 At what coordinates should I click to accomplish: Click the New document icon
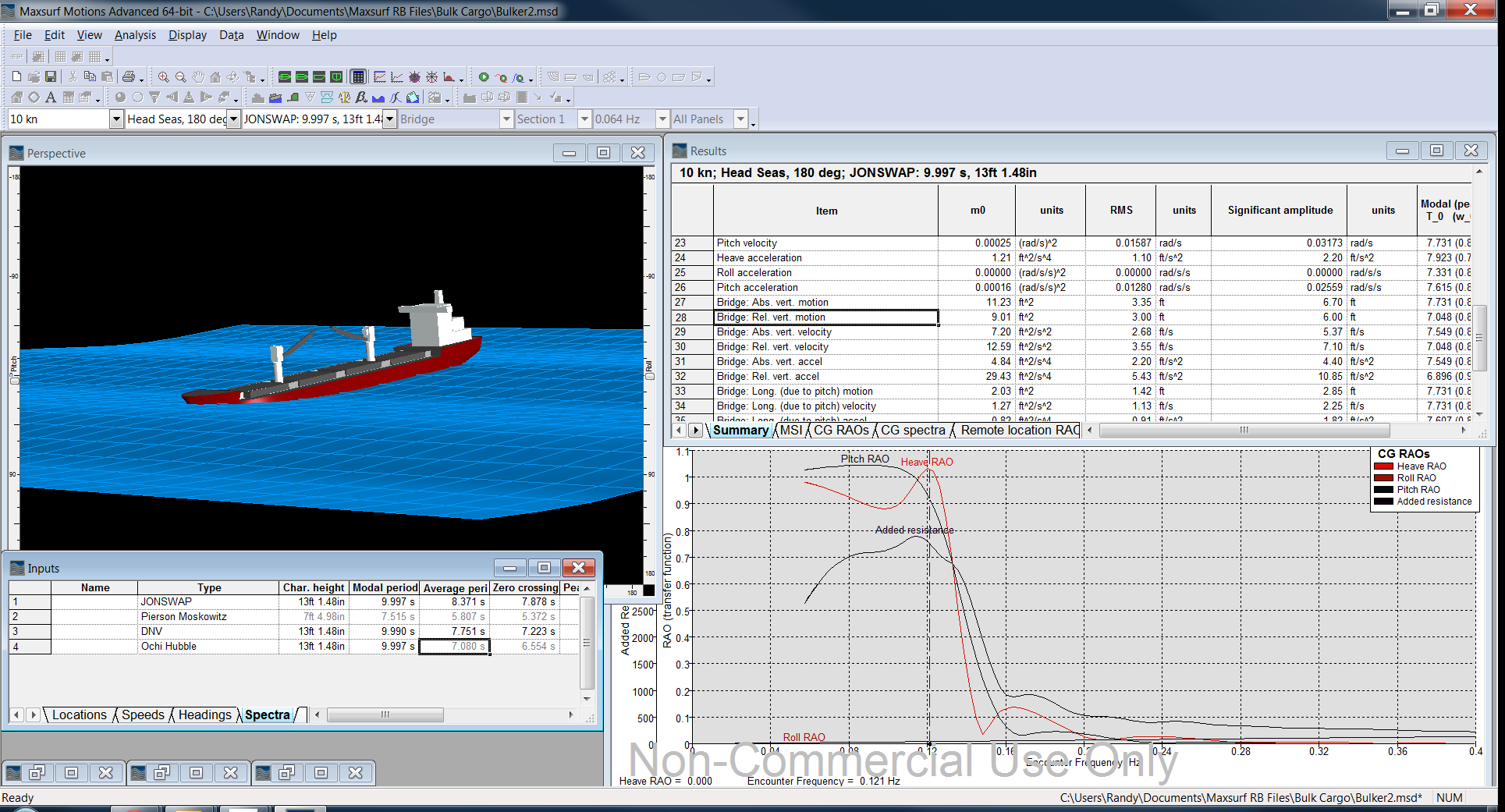point(16,76)
